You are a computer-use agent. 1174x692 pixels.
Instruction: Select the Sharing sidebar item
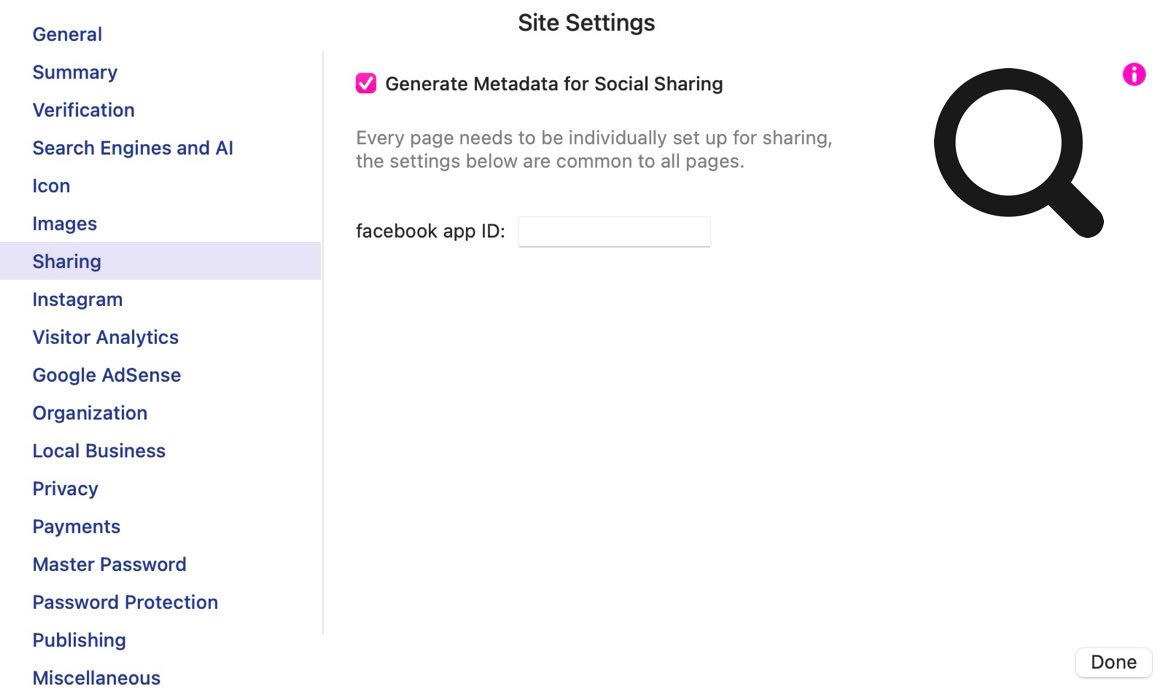point(66,262)
